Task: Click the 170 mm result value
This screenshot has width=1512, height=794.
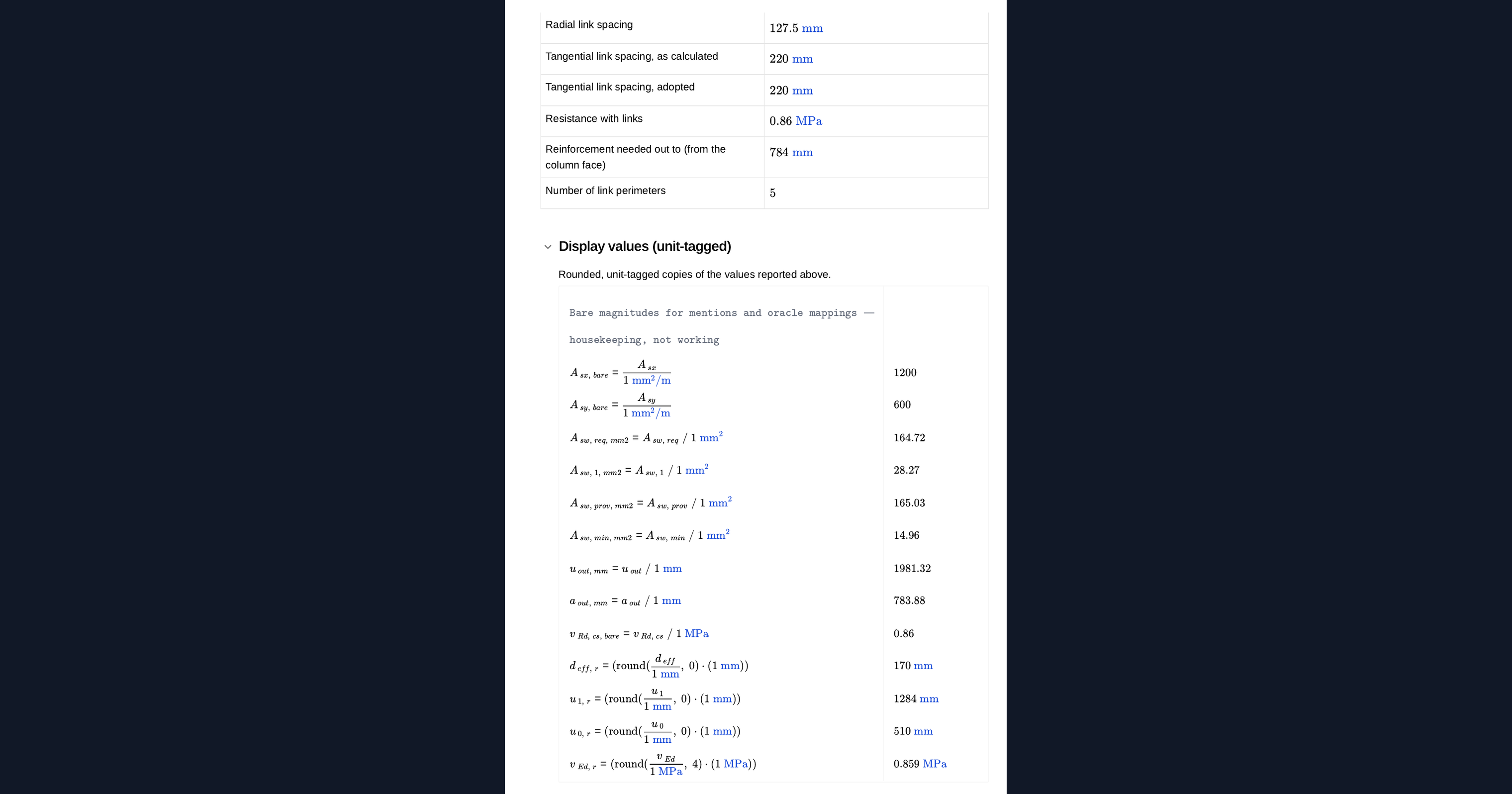Action: 913,666
